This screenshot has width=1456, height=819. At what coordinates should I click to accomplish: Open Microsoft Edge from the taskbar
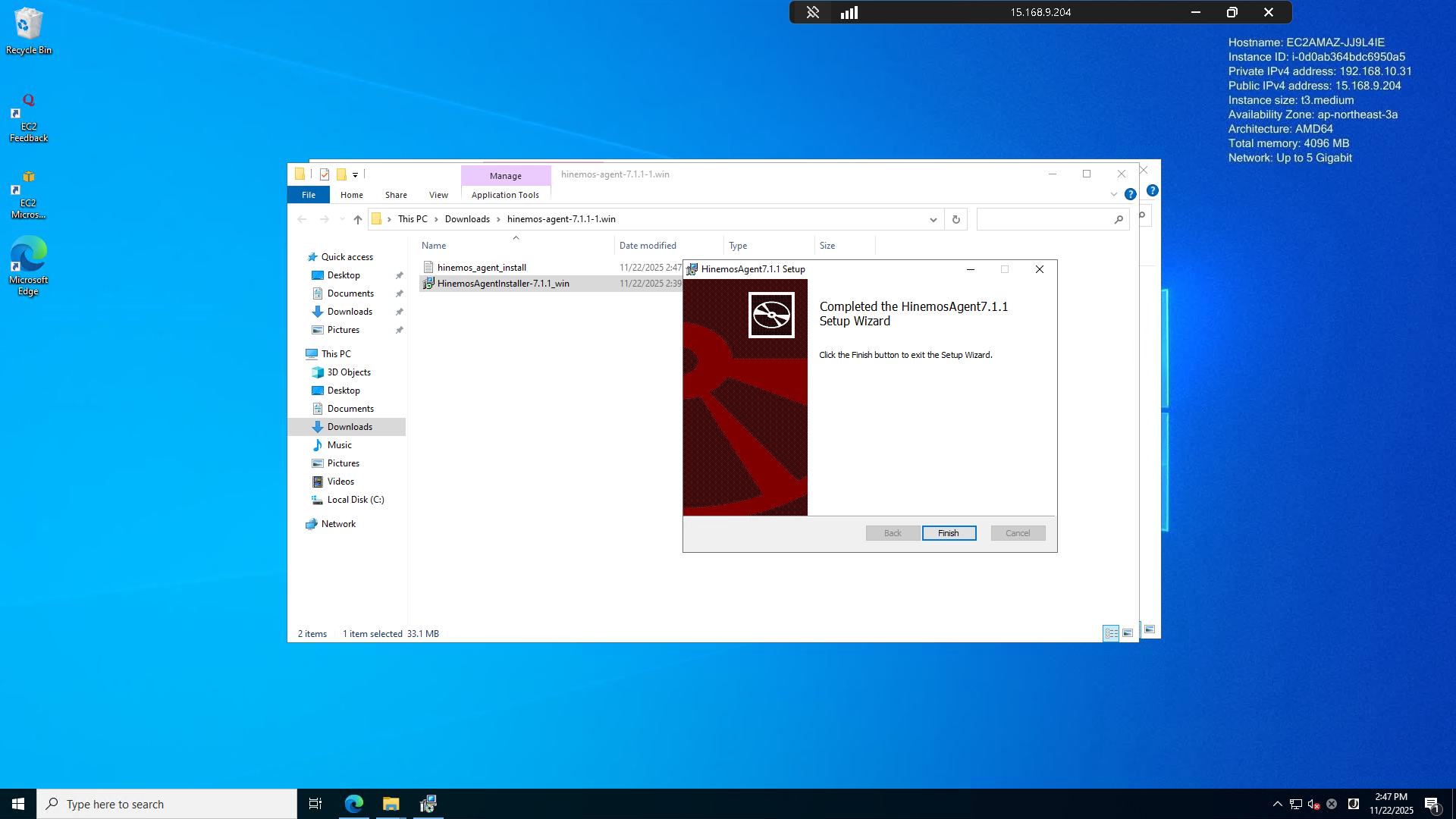[x=354, y=804]
